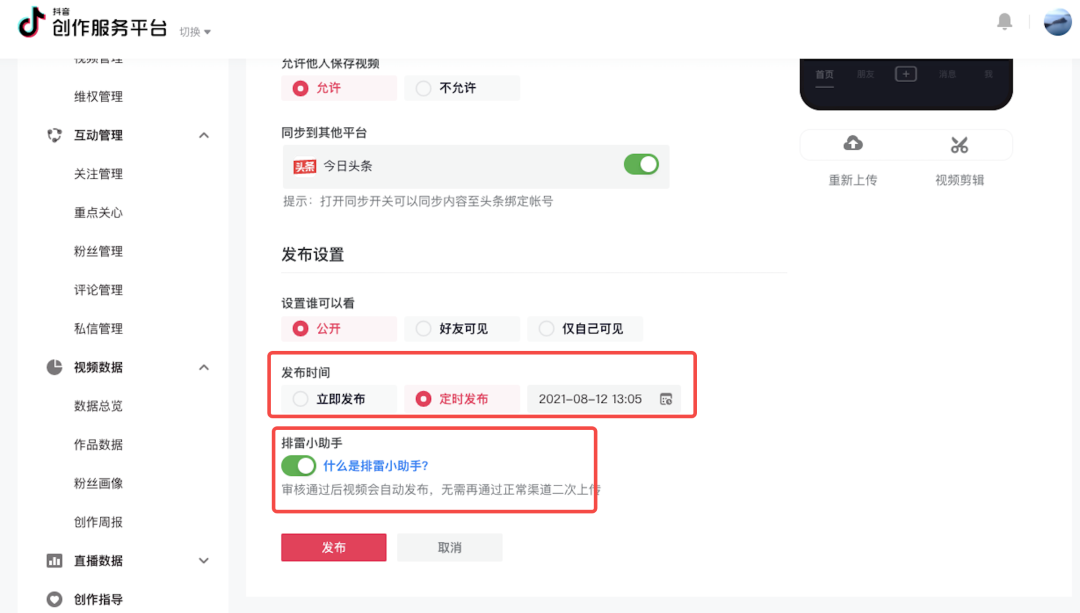Open the 什么是排雷小助手? link
This screenshot has height=613, width=1080.
pos(376,465)
